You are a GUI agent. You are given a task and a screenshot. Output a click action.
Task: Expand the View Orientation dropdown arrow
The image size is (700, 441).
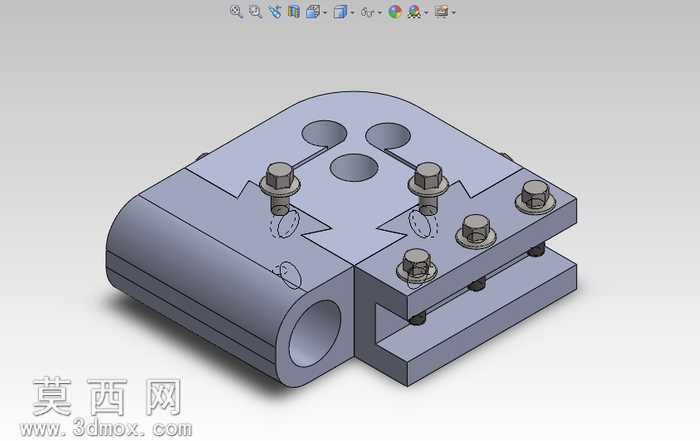click(325, 12)
